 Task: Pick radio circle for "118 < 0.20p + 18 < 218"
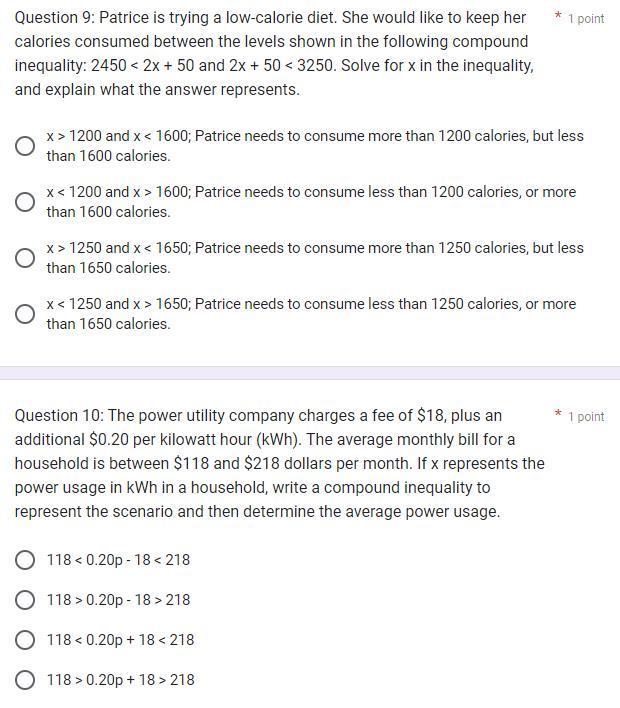coord(26,640)
